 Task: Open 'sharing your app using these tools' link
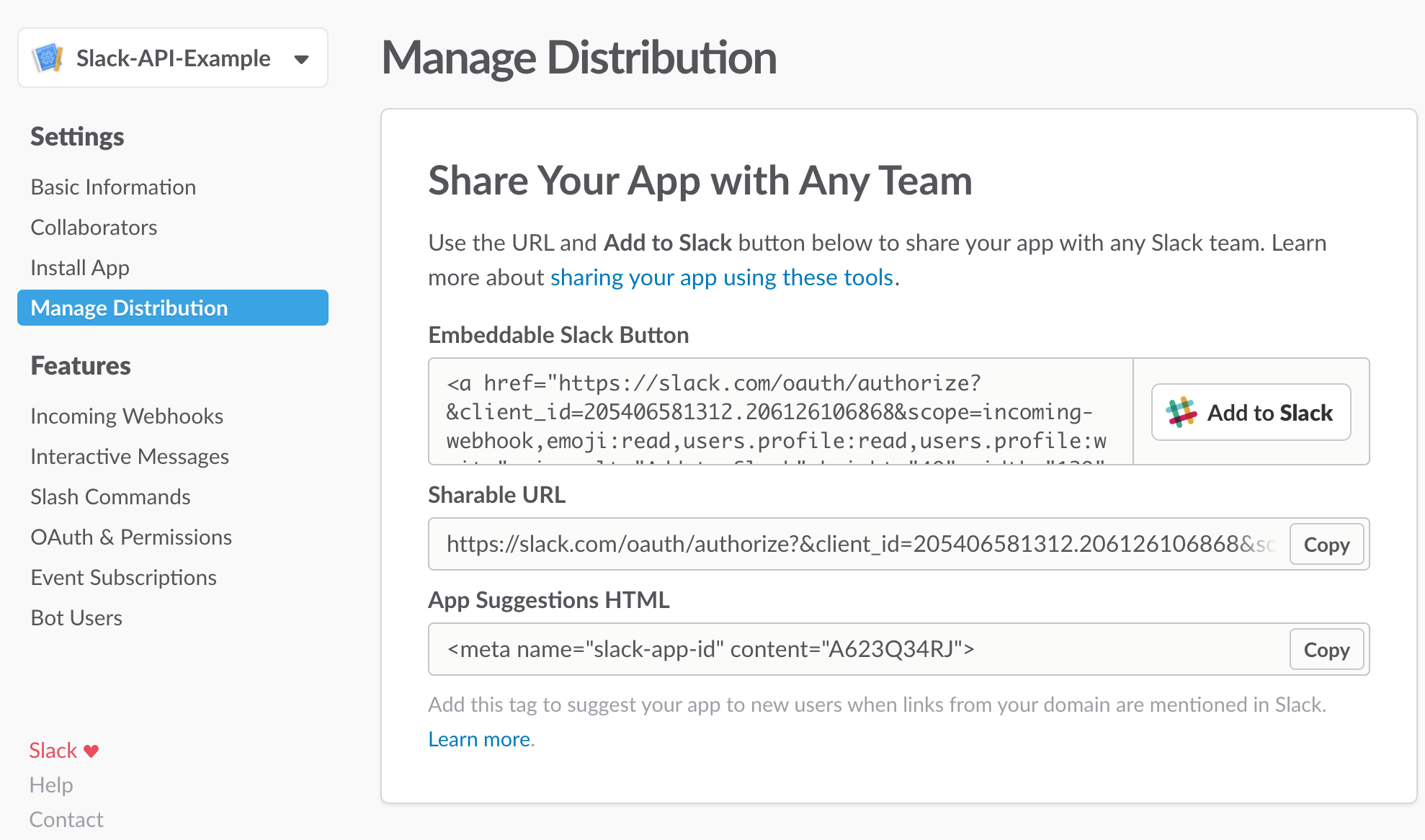click(x=722, y=277)
